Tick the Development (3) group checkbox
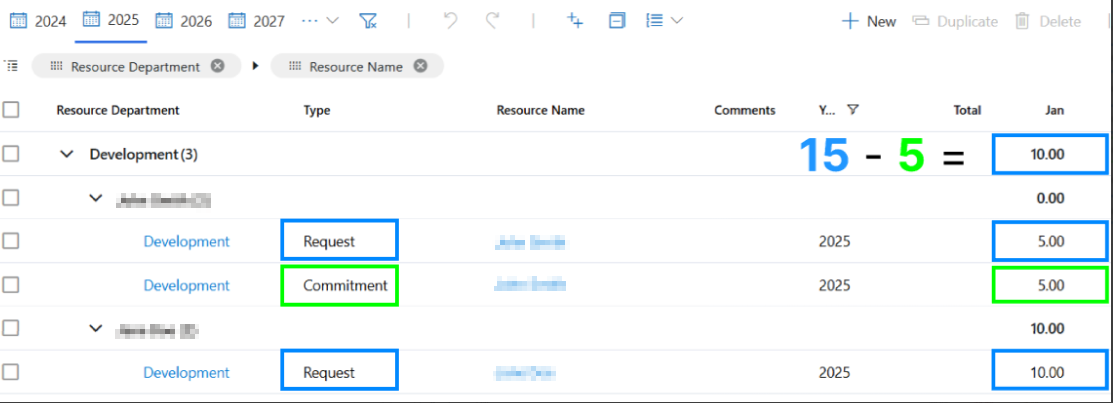 tap(11, 154)
